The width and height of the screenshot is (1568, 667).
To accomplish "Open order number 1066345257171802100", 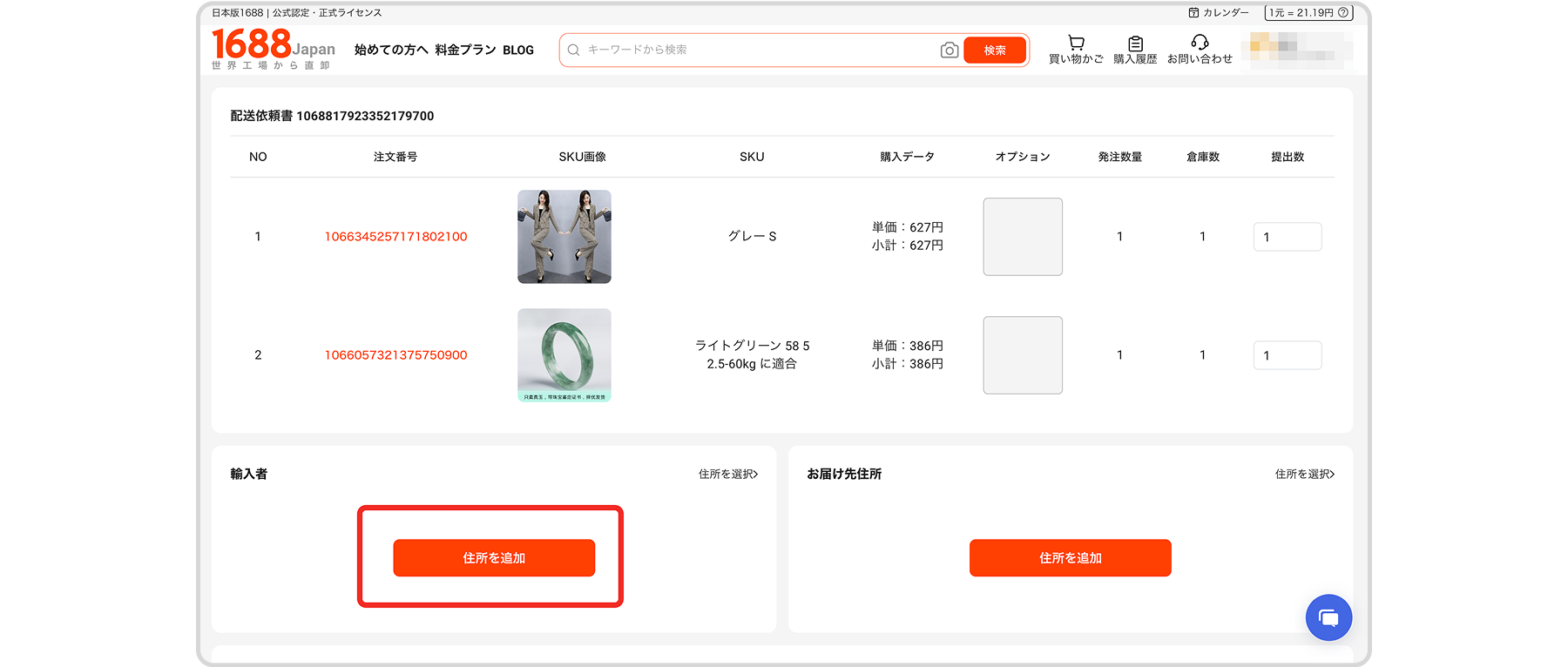I will click(395, 237).
